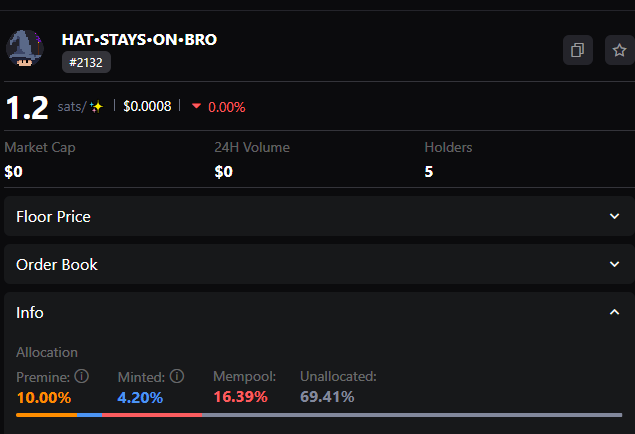This screenshot has width=635, height=434.
Task: Click the orange premine segment of allocation bar
Action: coord(47,415)
